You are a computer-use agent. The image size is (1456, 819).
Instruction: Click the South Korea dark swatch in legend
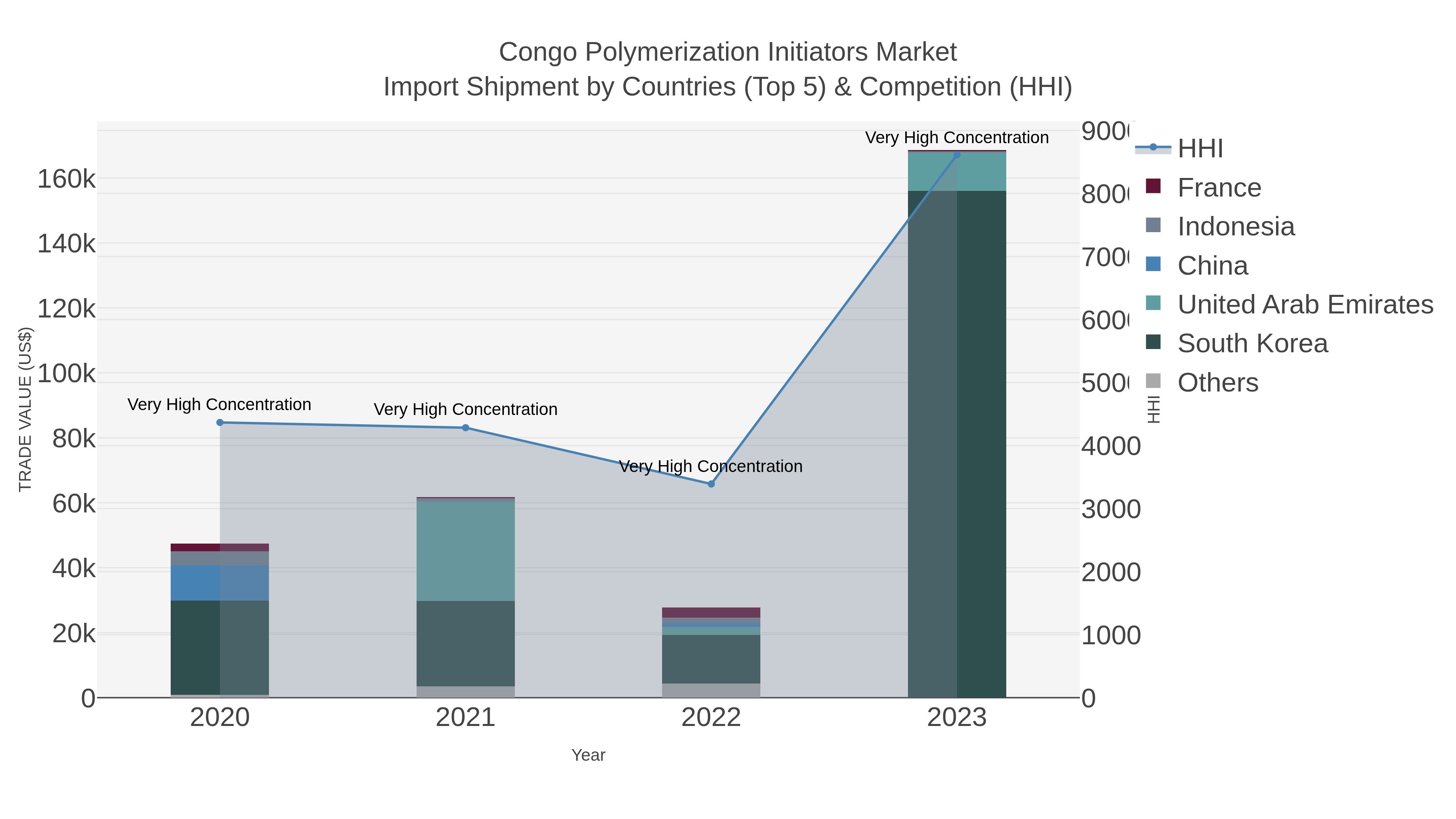[x=1153, y=342]
